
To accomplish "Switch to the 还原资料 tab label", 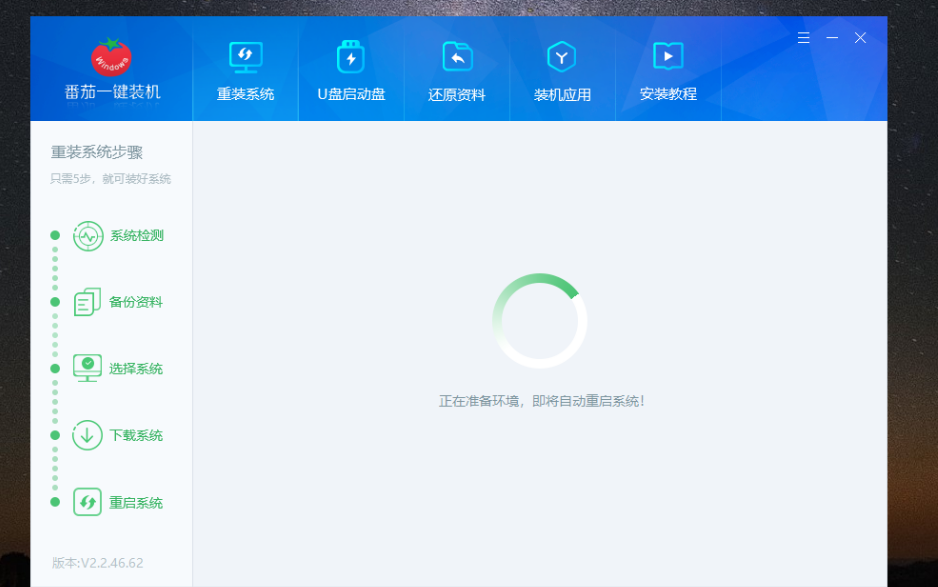I will [x=457, y=95].
